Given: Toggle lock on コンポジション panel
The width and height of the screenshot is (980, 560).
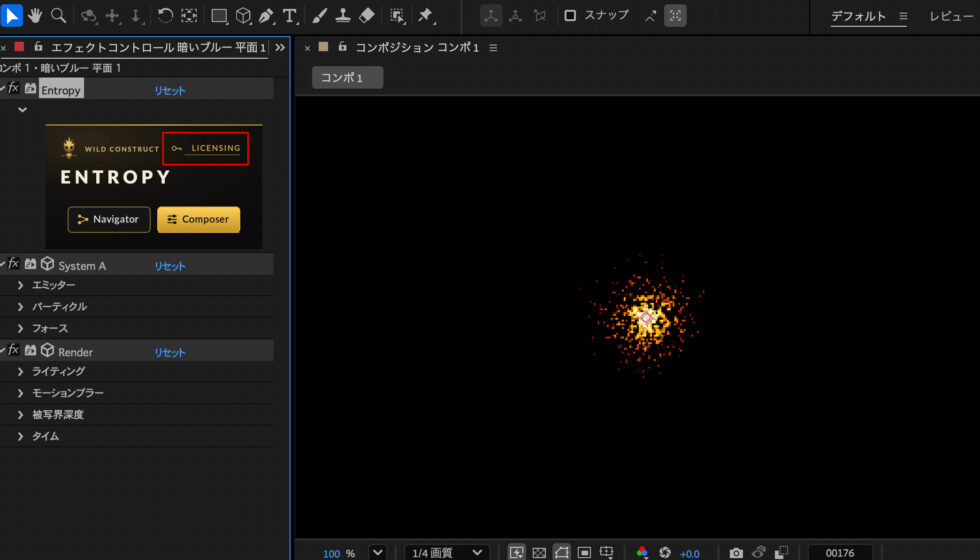Looking at the screenshot, I should pyautogui.click(x=342, y=47).
